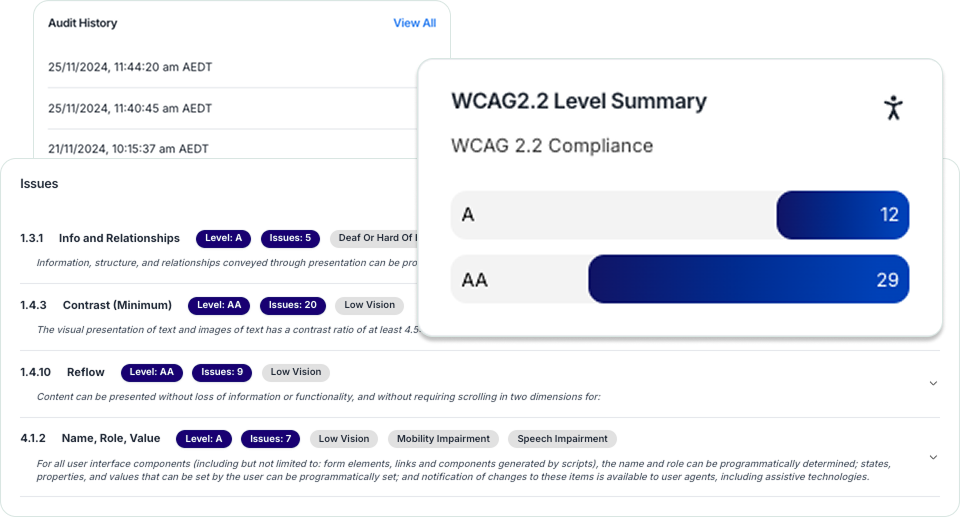The image size is (960, 517).
Task: Open audit from 21/11/2024, 10:15:37 am
Action: (x=128, y=149)
